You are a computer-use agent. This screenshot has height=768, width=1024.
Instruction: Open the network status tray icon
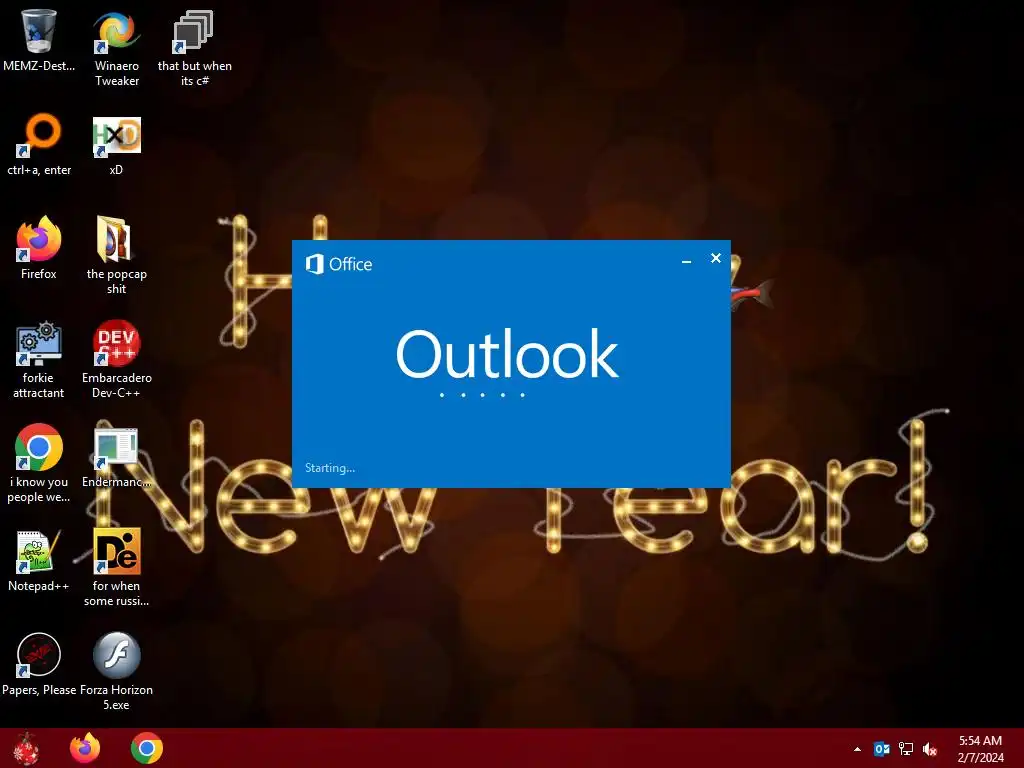[906, 749]
